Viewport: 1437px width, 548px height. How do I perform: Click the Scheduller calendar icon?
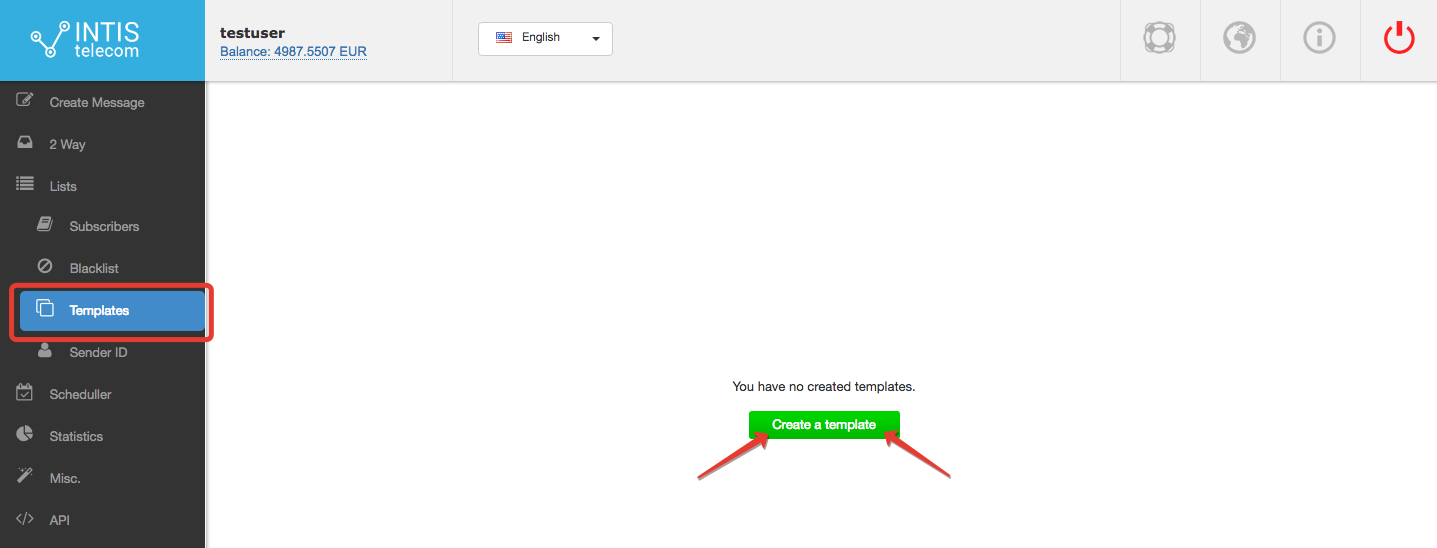click(25, 393)
